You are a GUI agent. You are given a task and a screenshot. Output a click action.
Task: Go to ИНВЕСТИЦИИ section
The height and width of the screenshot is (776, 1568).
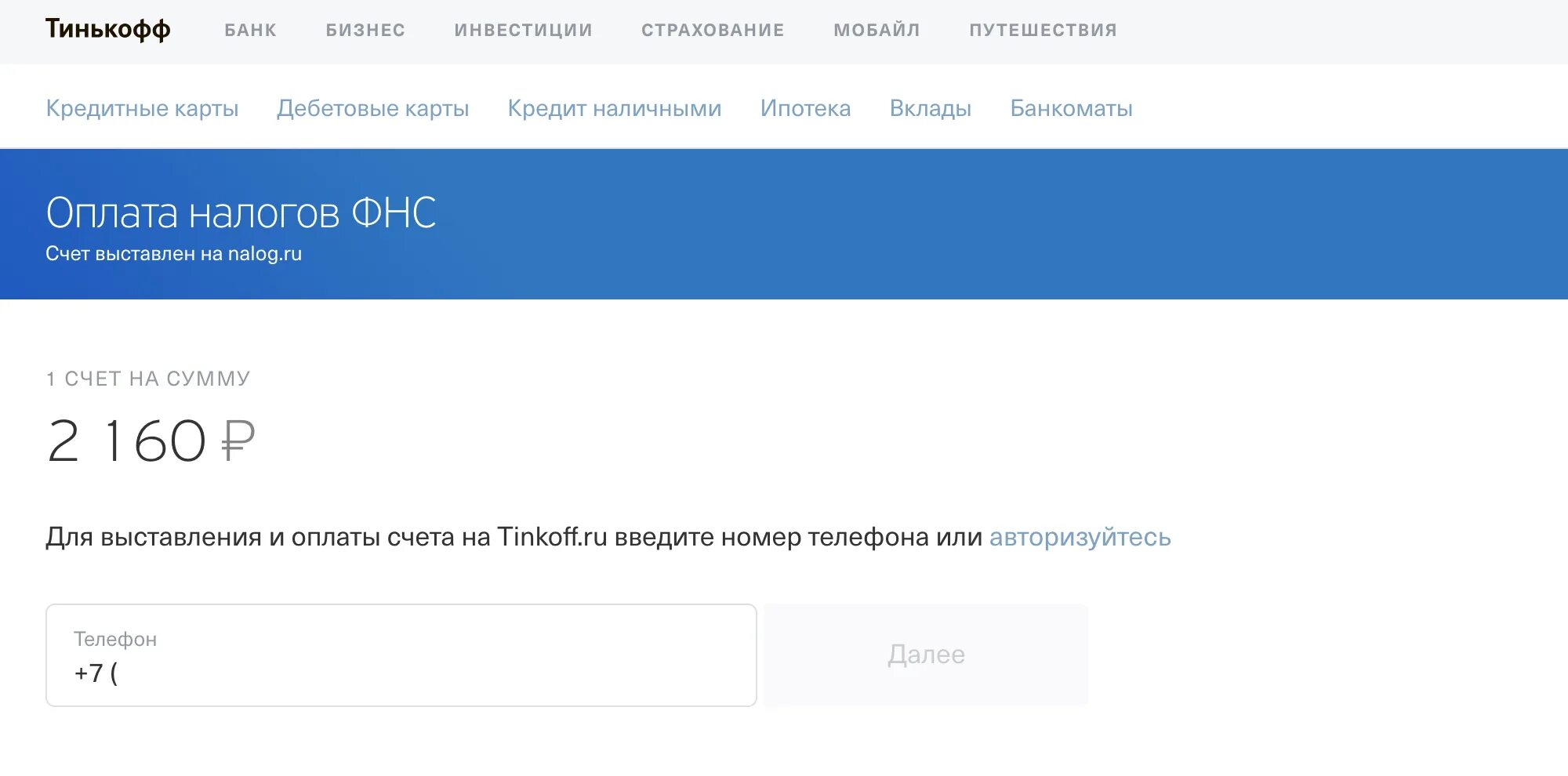click(524, 30)
